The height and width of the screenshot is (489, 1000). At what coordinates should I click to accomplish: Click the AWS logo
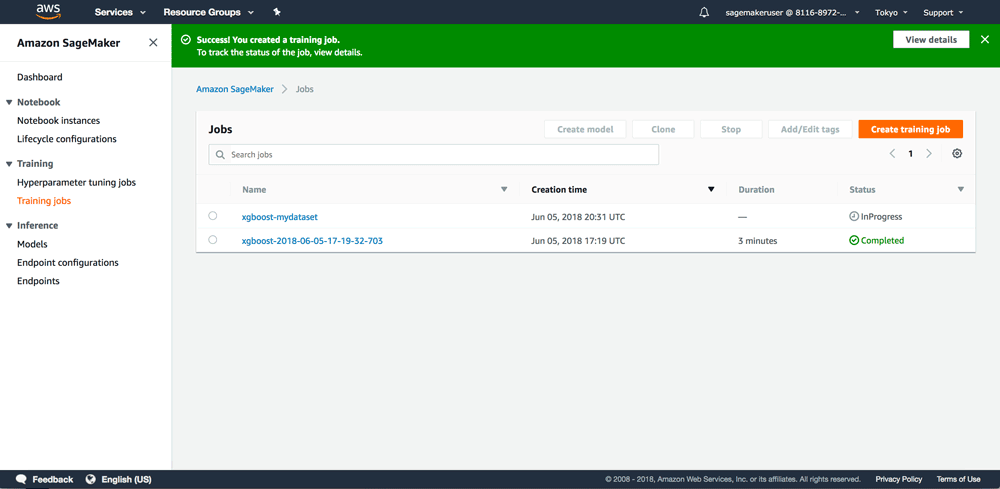click(48, 11)
